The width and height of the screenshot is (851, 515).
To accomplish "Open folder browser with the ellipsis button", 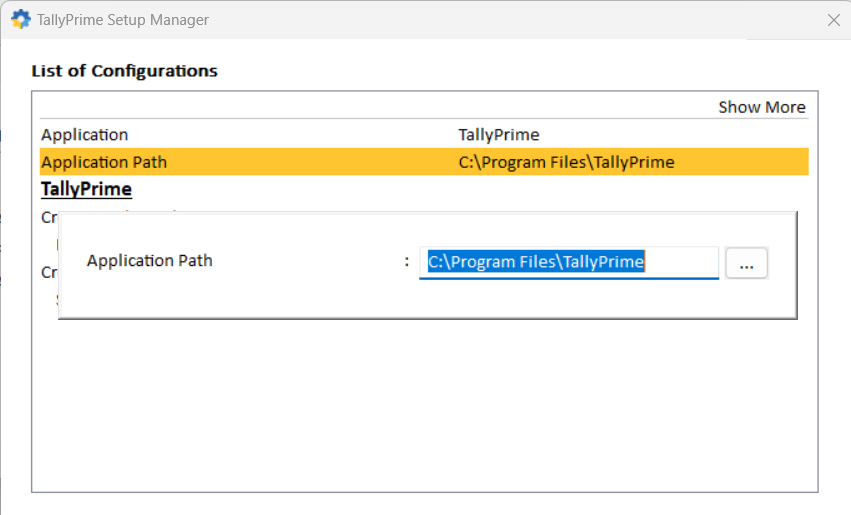I will (746, 263).
